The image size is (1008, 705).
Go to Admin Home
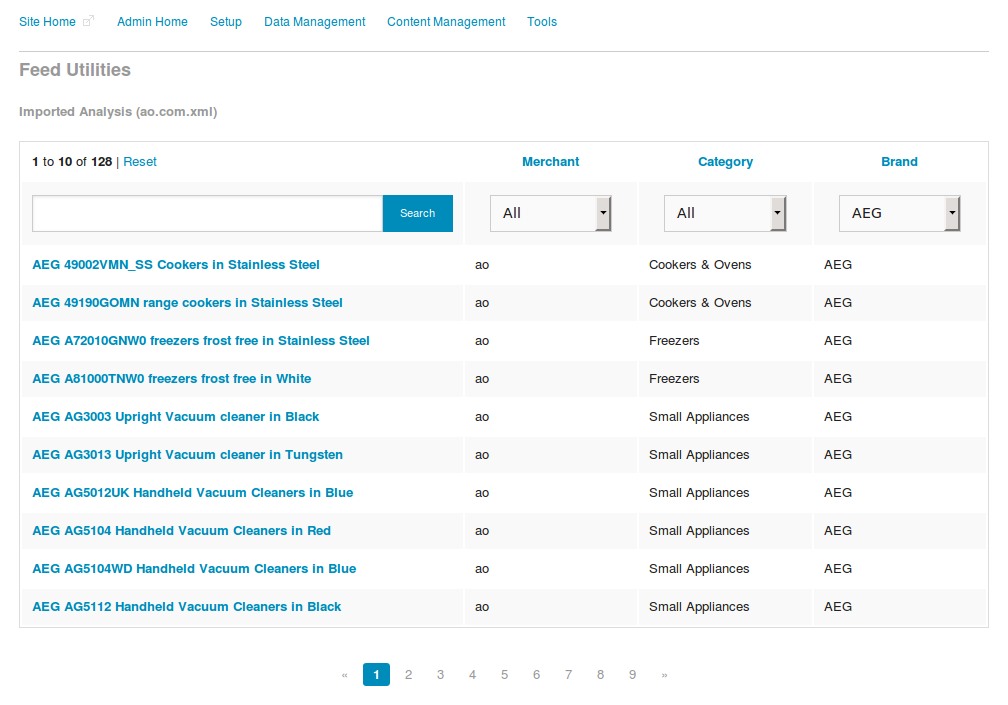tap(152, 22)
